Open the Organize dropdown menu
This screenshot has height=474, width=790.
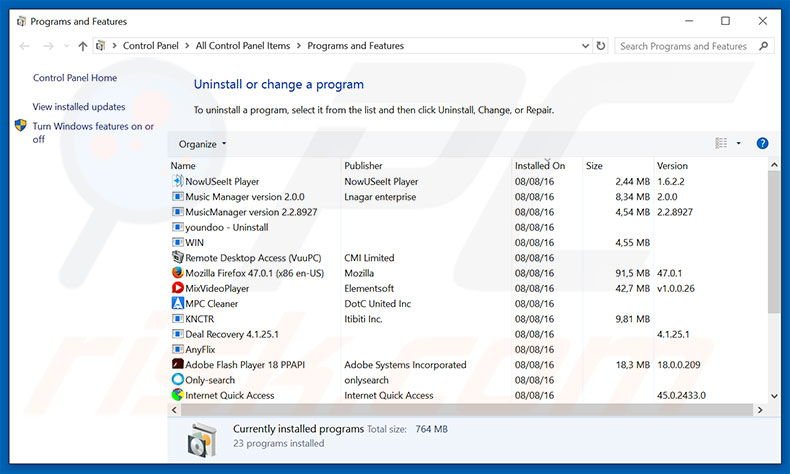[x=203, y=144]
